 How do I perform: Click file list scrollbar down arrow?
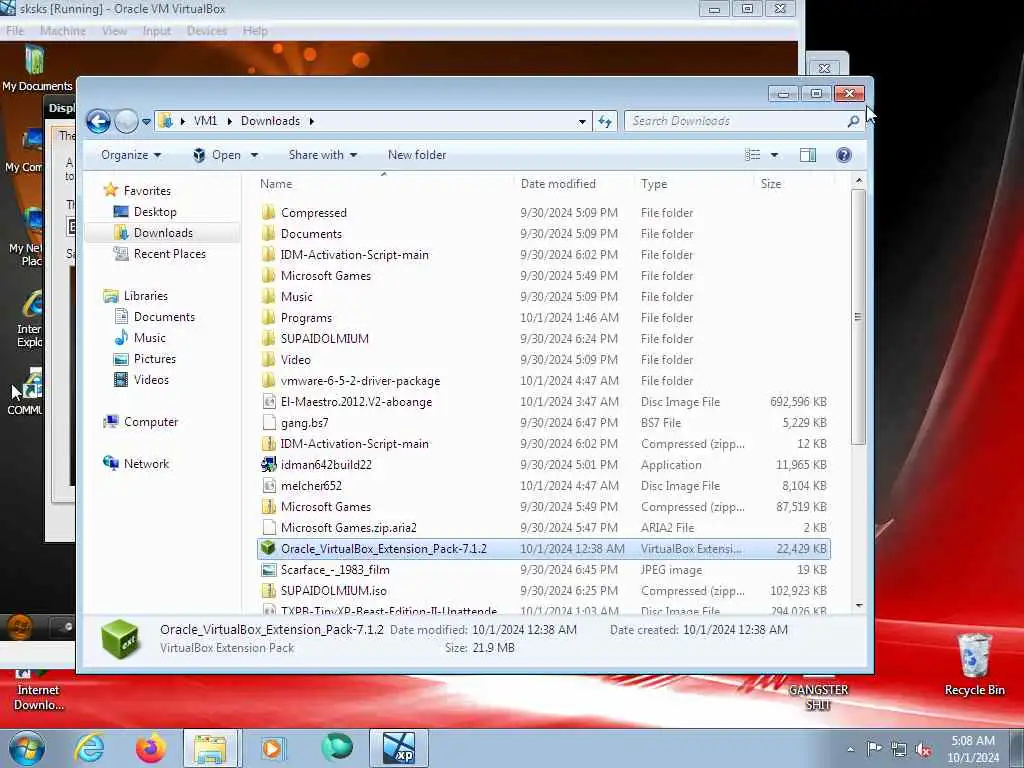(x=859, y=605)
